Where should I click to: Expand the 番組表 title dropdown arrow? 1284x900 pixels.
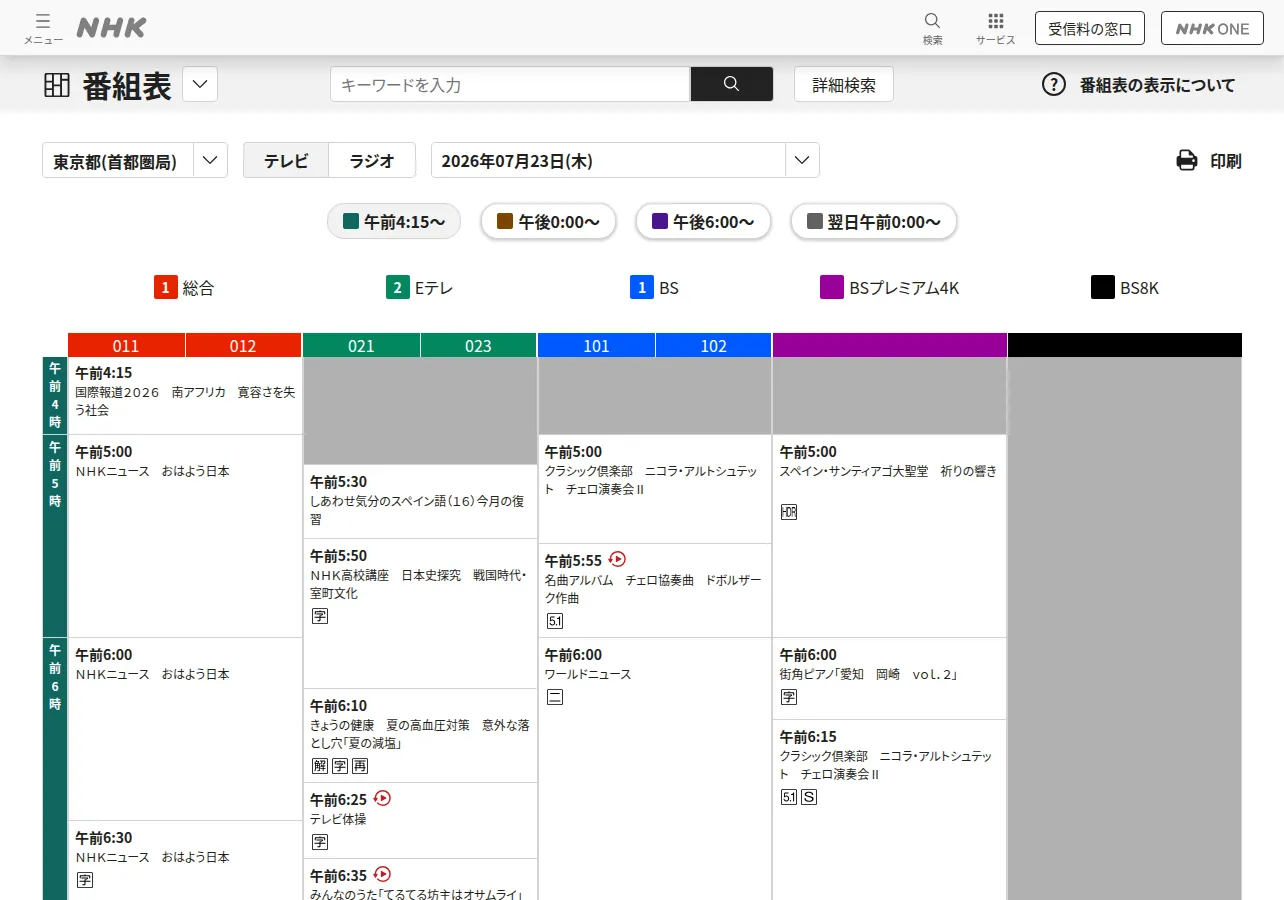(200, 84)
